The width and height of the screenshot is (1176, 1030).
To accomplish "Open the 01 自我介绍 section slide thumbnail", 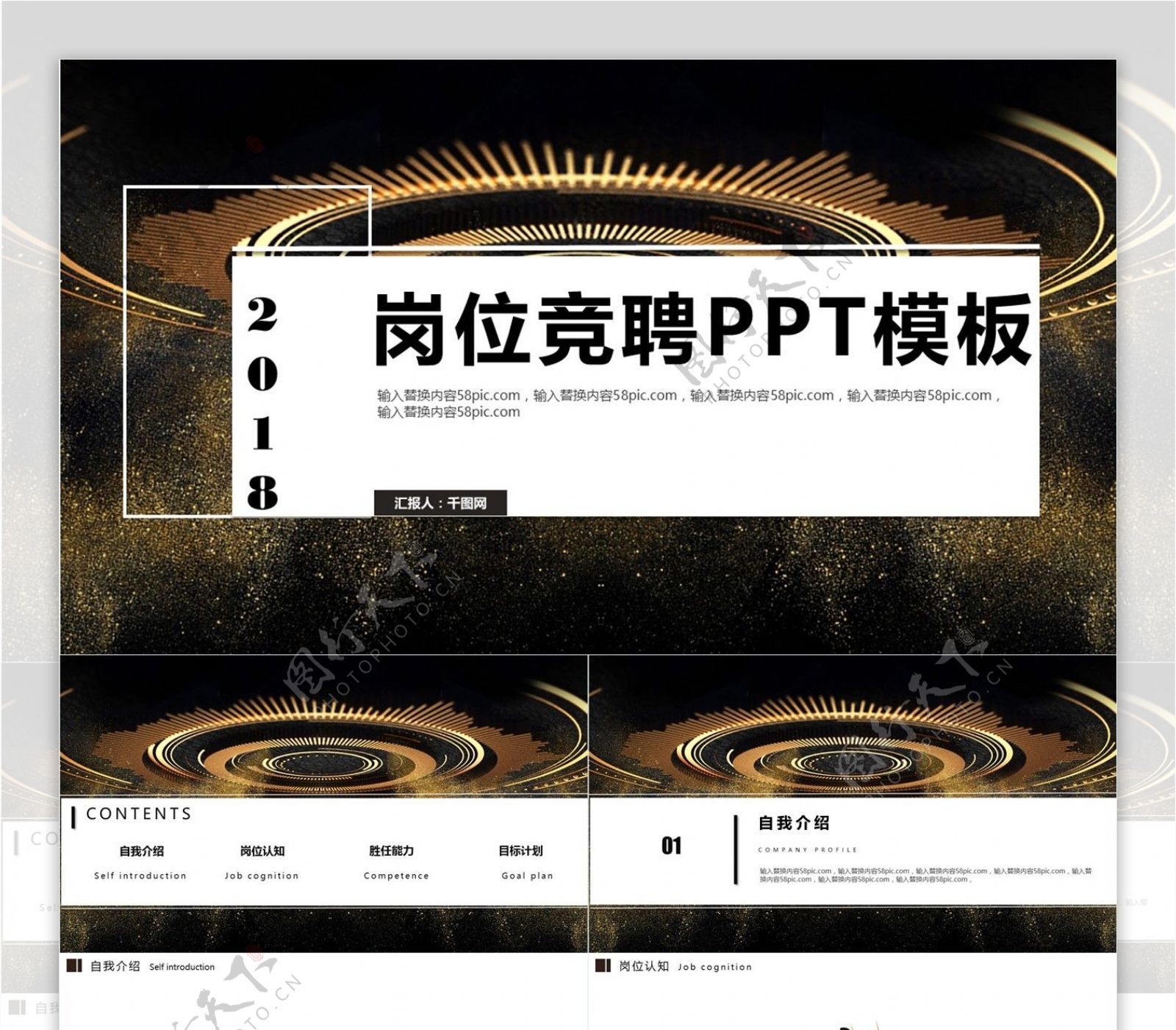I will 853,804.
